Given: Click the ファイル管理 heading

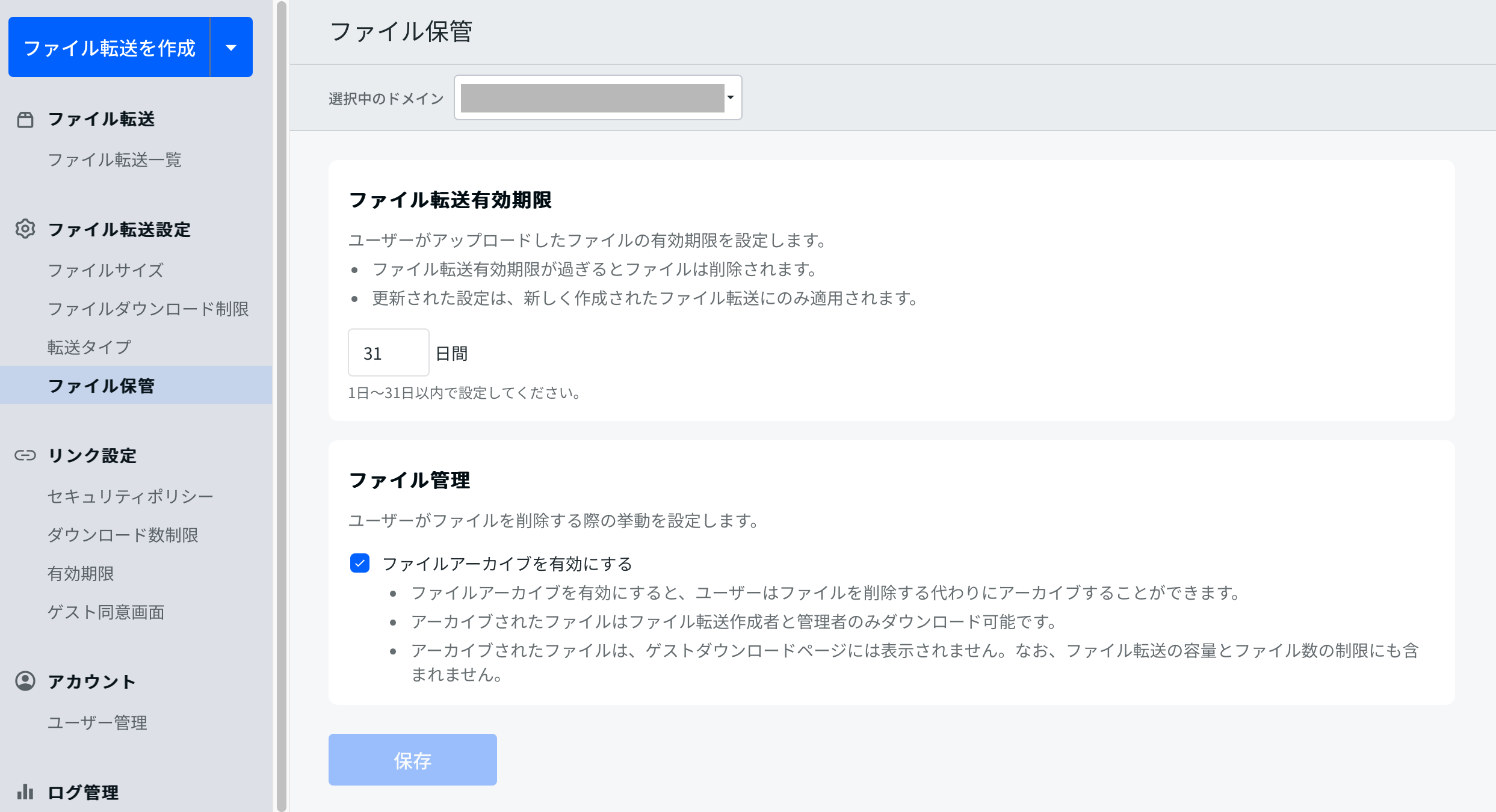Looking at the screenshot, I should coord(409,480).
